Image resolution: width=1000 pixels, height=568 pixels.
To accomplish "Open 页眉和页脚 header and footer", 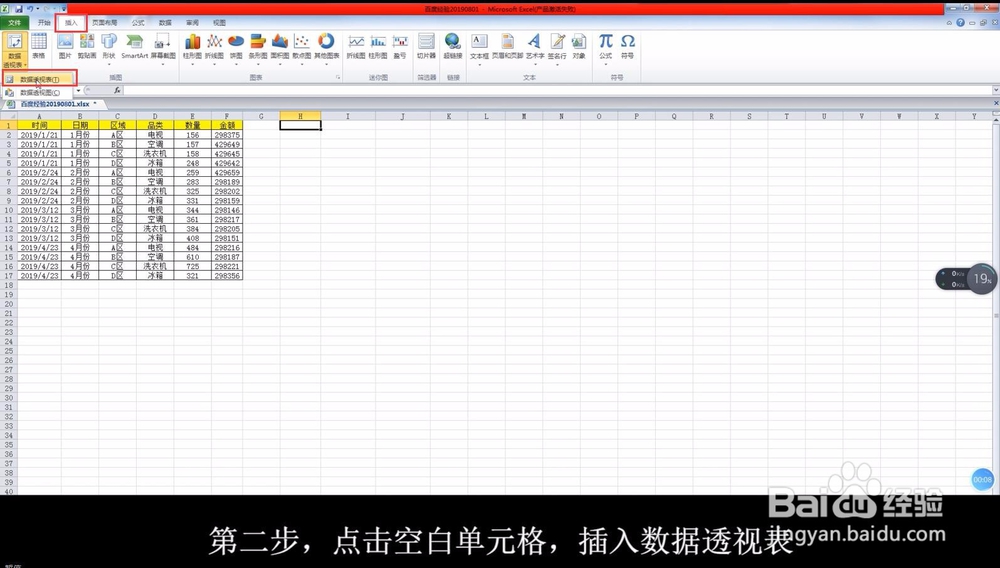I will click(x=508, y=46).
